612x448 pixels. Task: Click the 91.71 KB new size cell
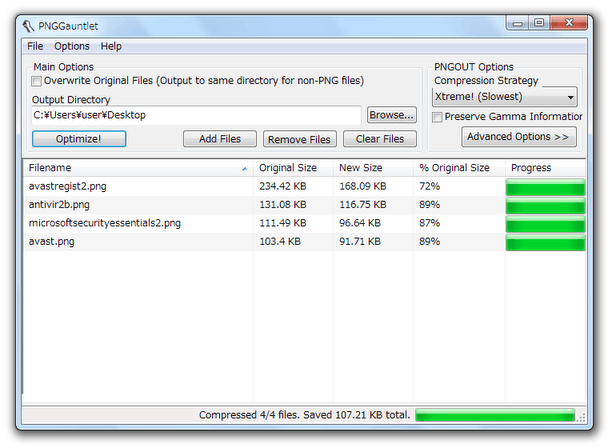click(x=360, y=242)
